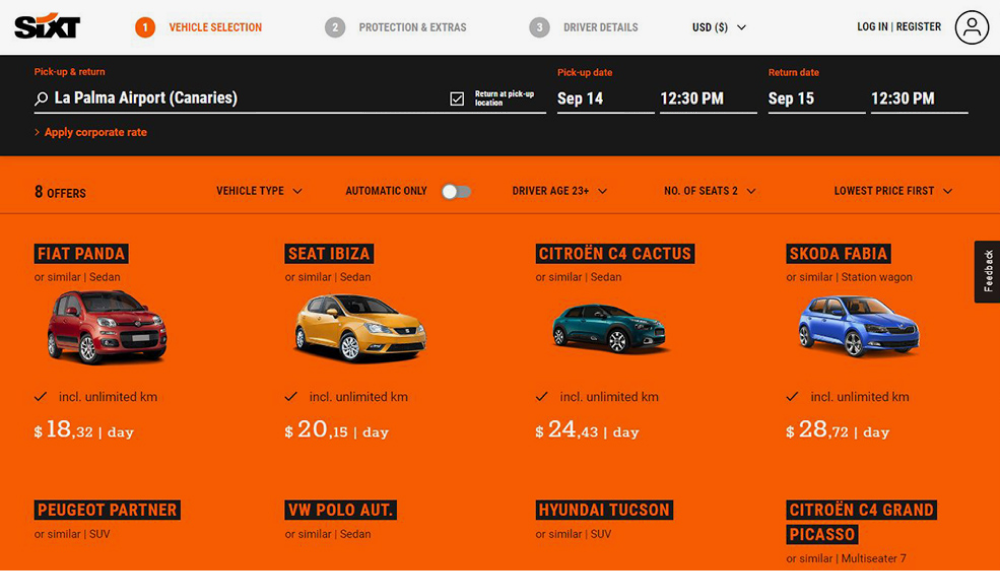Enable the Automatic Only switch
Screen dimensions: 1000x571
pos(457,191)
